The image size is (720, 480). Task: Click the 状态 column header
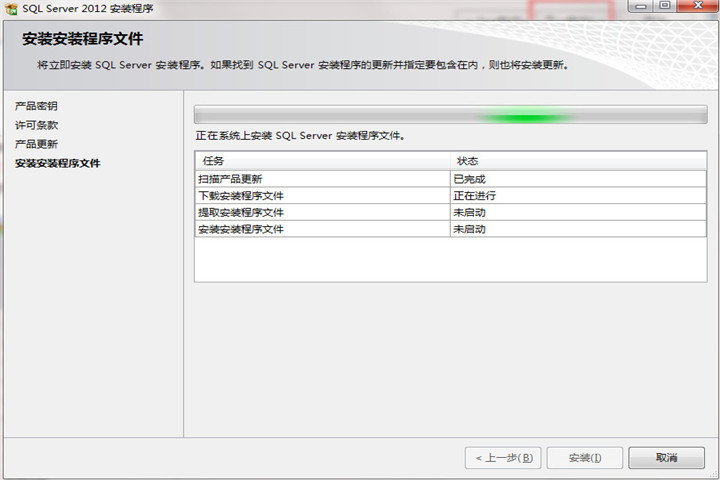(578, 161)
